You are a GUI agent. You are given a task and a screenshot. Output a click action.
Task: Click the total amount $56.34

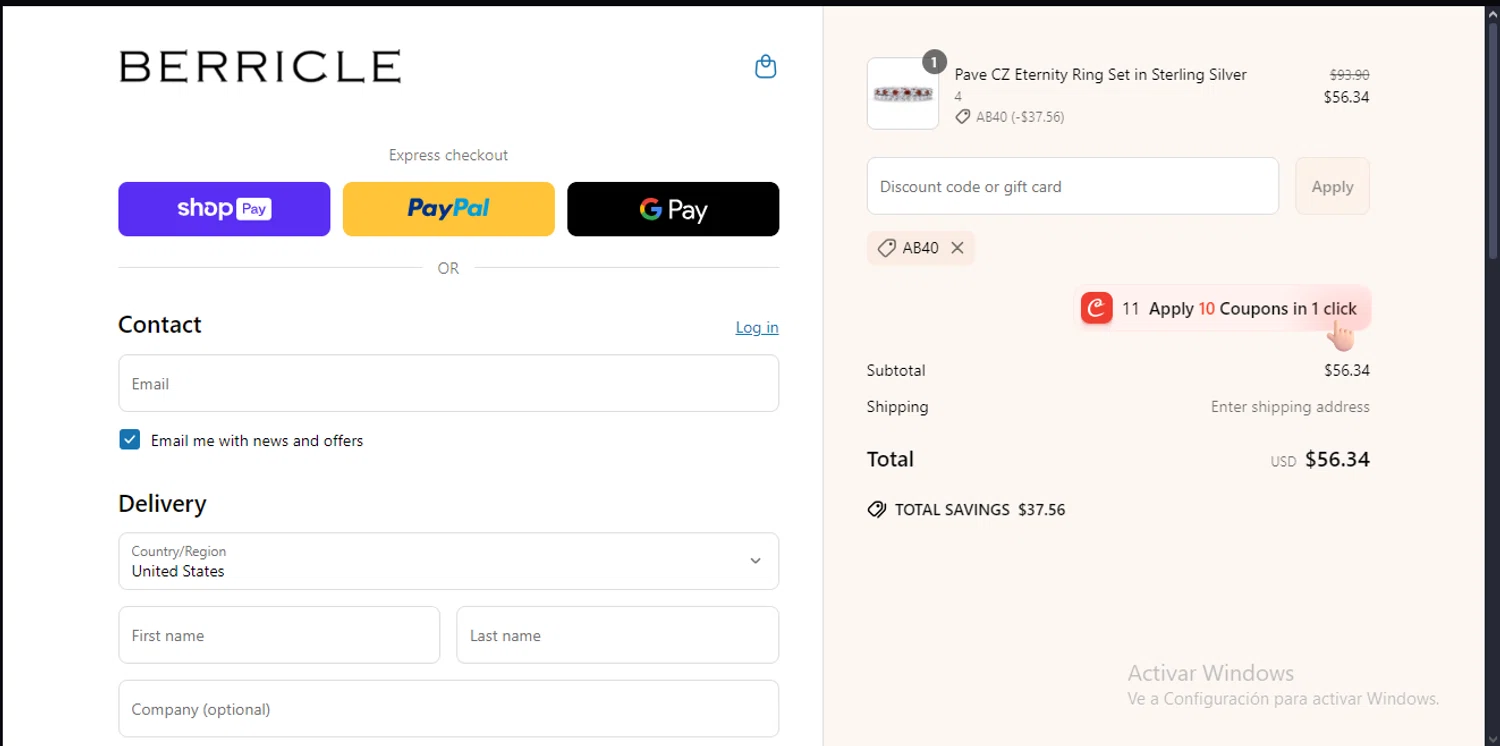1337,460
